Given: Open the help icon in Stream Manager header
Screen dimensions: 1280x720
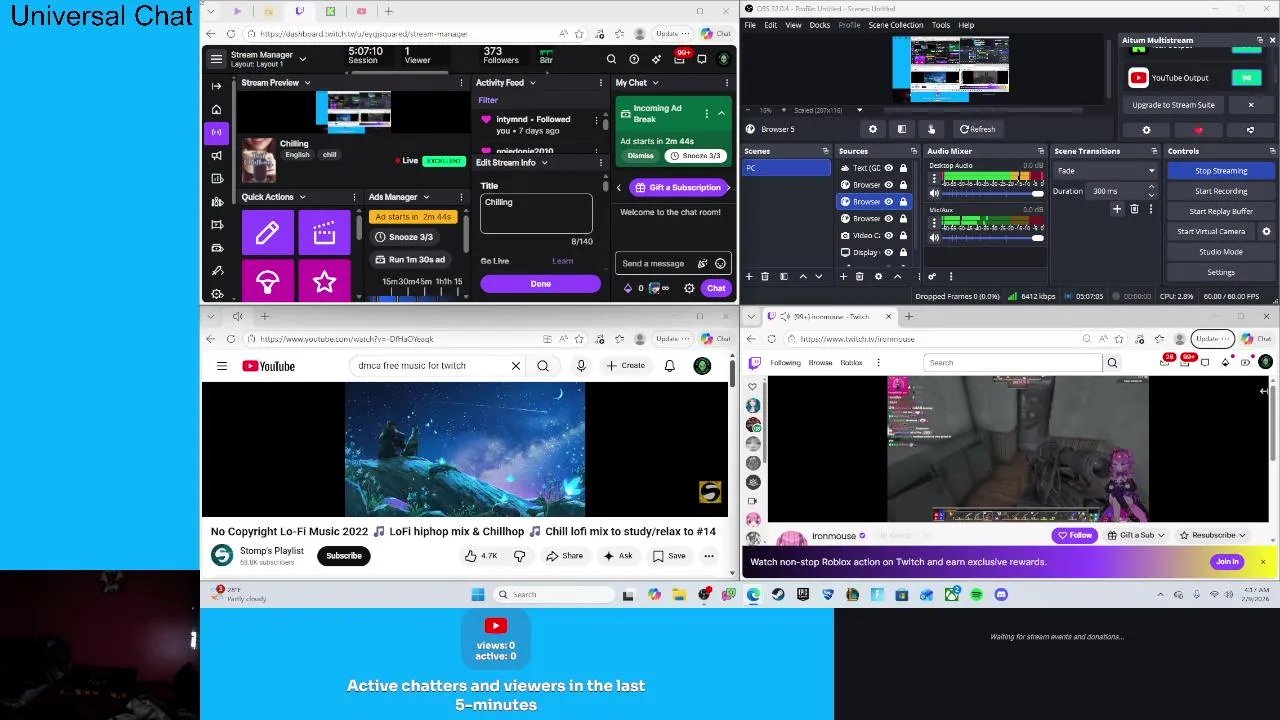Looking at the screenshot, I should (634, 59).
